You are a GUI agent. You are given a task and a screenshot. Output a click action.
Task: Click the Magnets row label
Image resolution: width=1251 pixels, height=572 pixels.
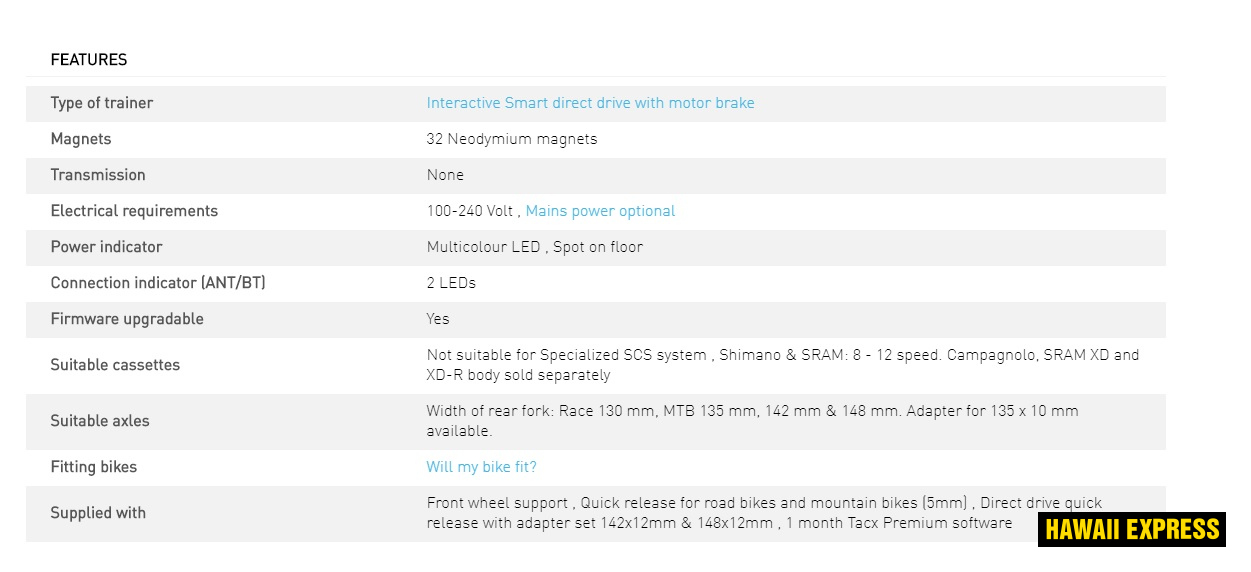pos(81,139)
